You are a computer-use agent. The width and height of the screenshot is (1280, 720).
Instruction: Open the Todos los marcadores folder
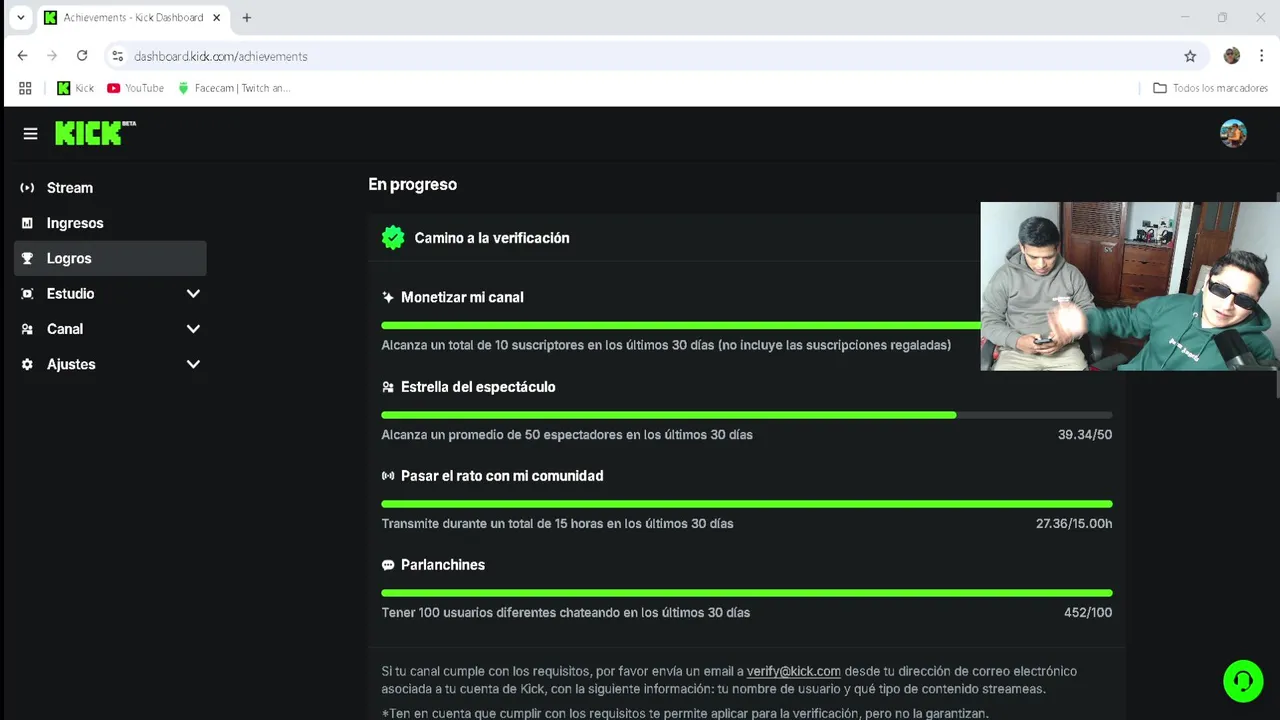(1210, 88)
